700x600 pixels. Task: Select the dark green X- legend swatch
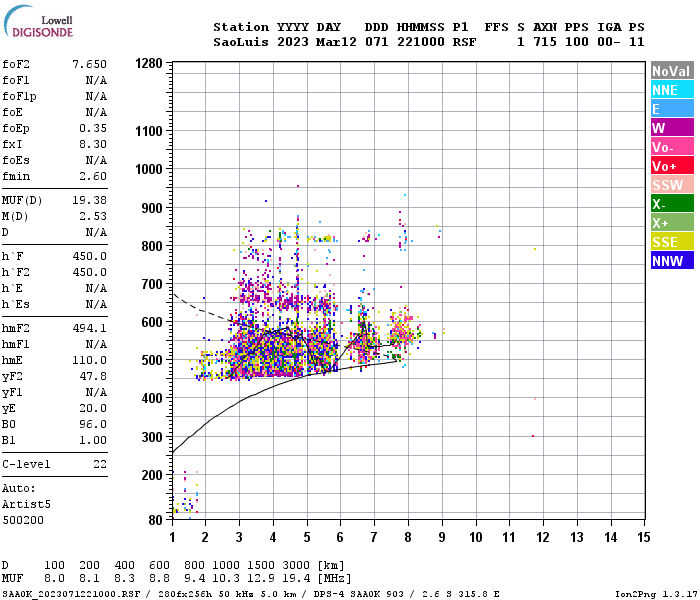coord(672,204)
